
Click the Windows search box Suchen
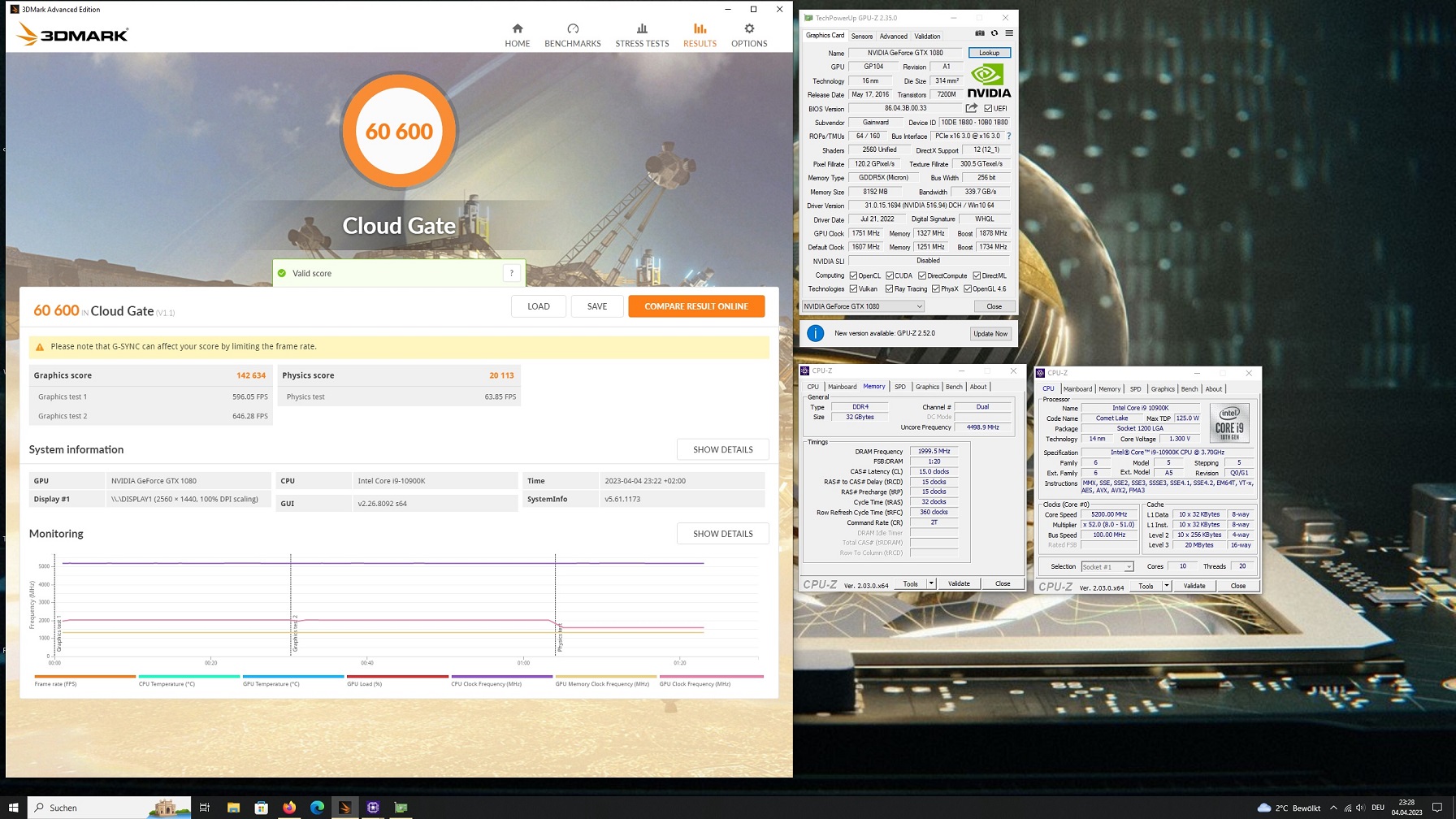(110, 808)
